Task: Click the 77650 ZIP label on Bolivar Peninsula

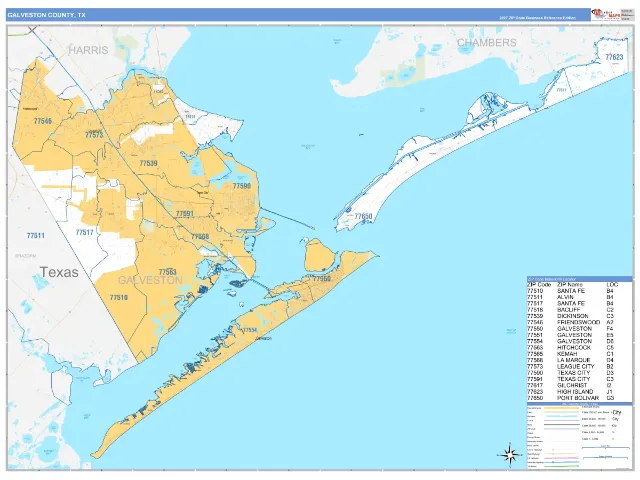Action: pyautogui.click(x=363, y=216)
